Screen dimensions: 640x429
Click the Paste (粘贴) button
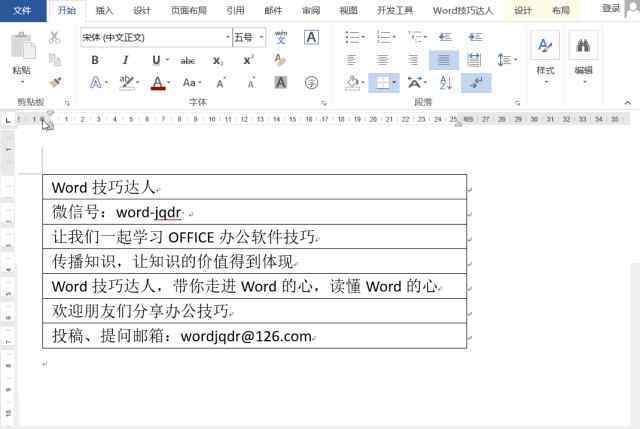pos(22,57)
